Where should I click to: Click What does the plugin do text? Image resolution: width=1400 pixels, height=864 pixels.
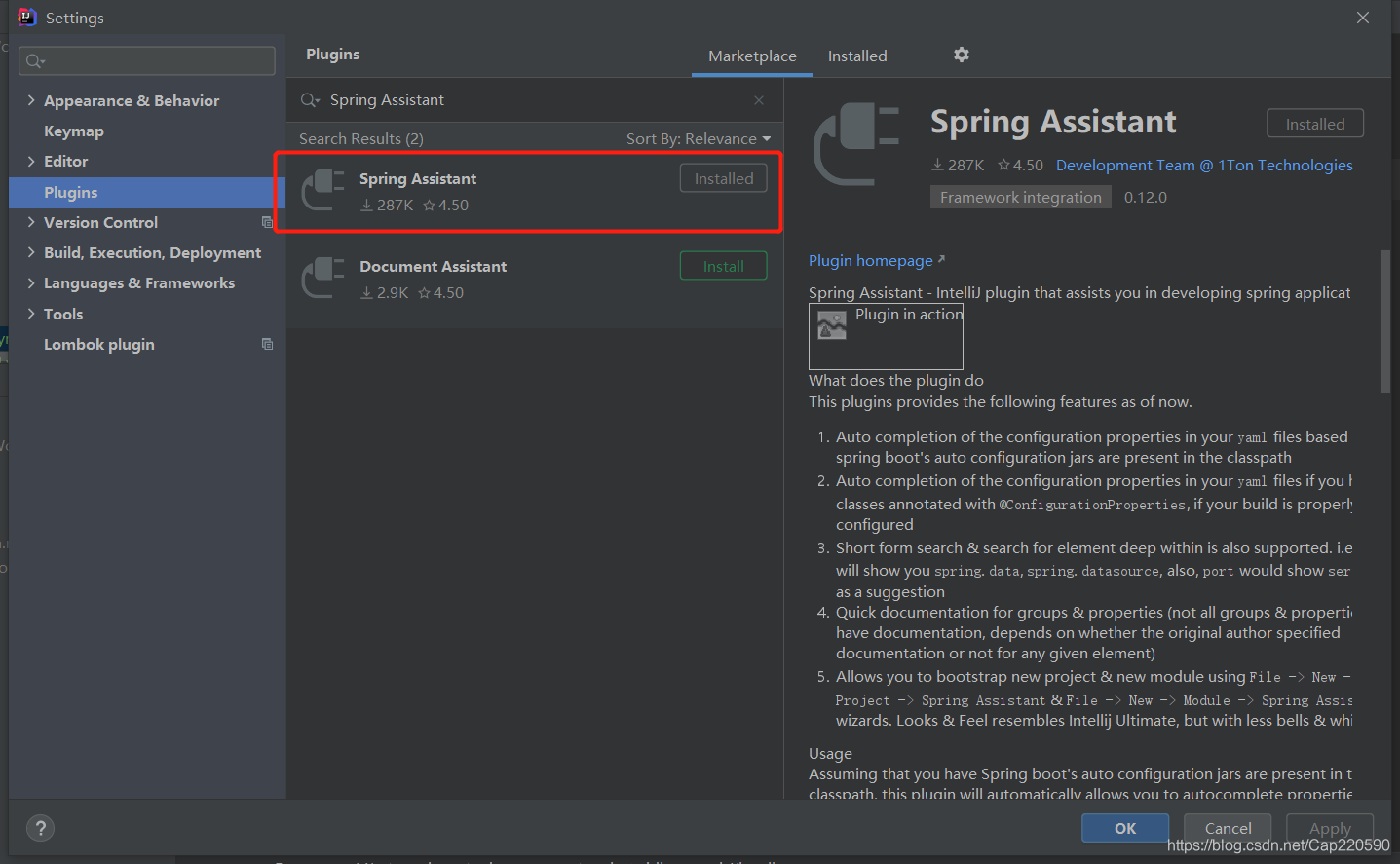[896, 381]
